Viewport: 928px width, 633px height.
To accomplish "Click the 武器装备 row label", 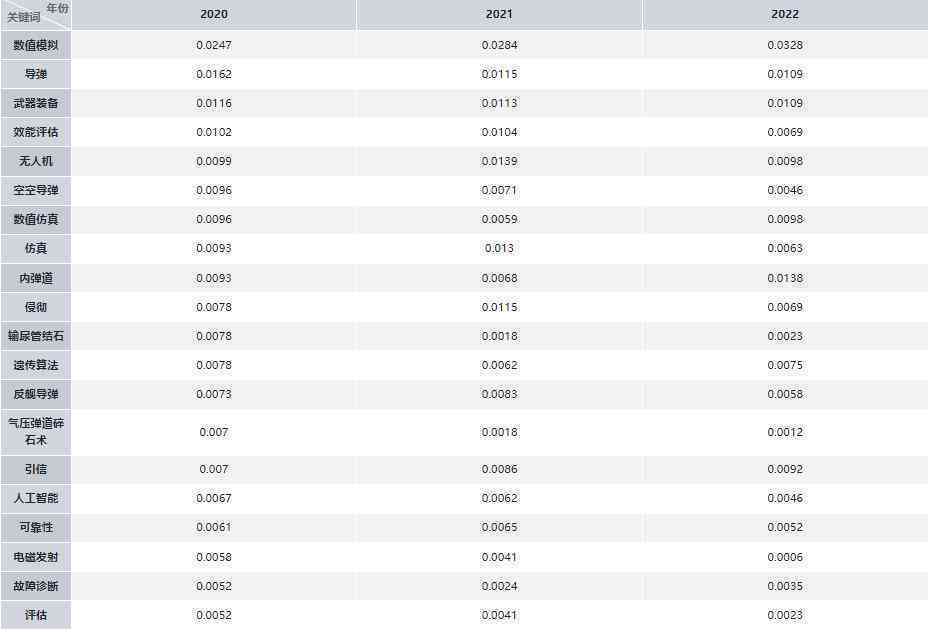I will click(36, 103).
